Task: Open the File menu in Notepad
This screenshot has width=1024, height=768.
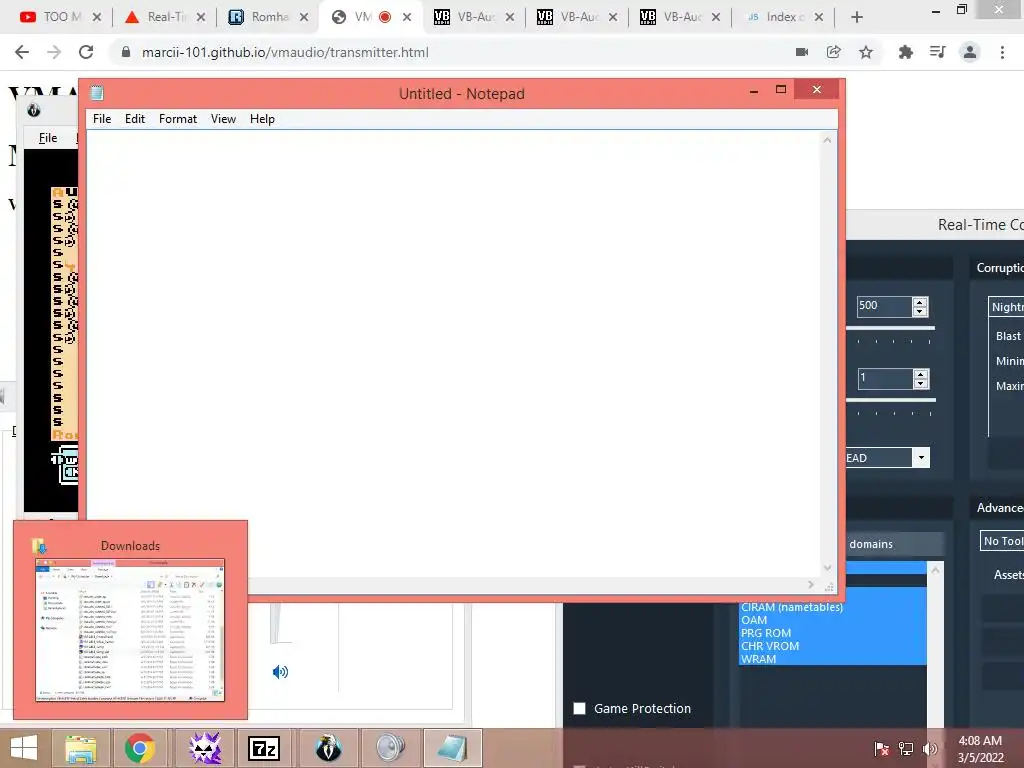Action: [x=102, y=119]
